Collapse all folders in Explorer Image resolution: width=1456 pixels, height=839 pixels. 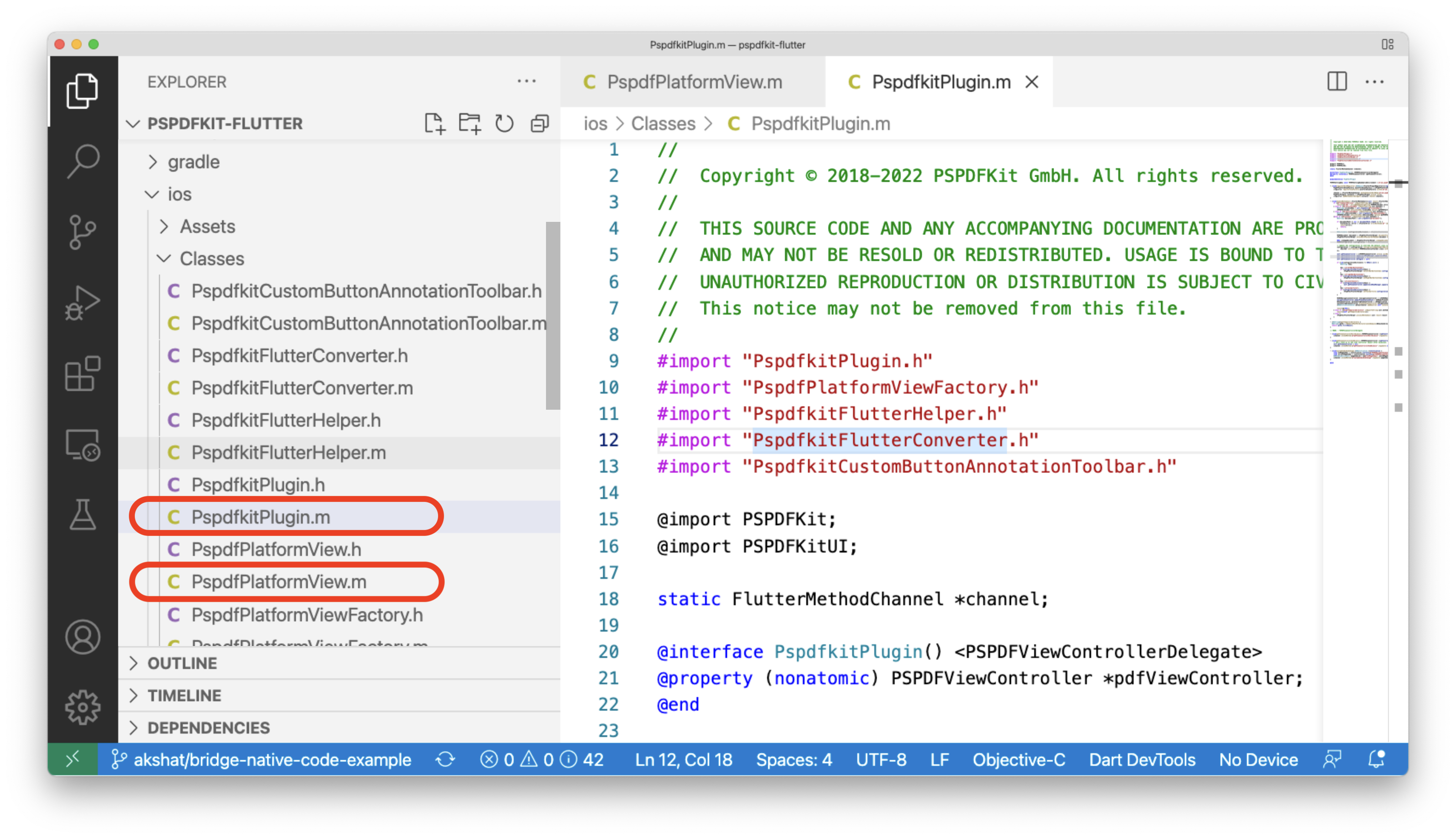(540, 123)
